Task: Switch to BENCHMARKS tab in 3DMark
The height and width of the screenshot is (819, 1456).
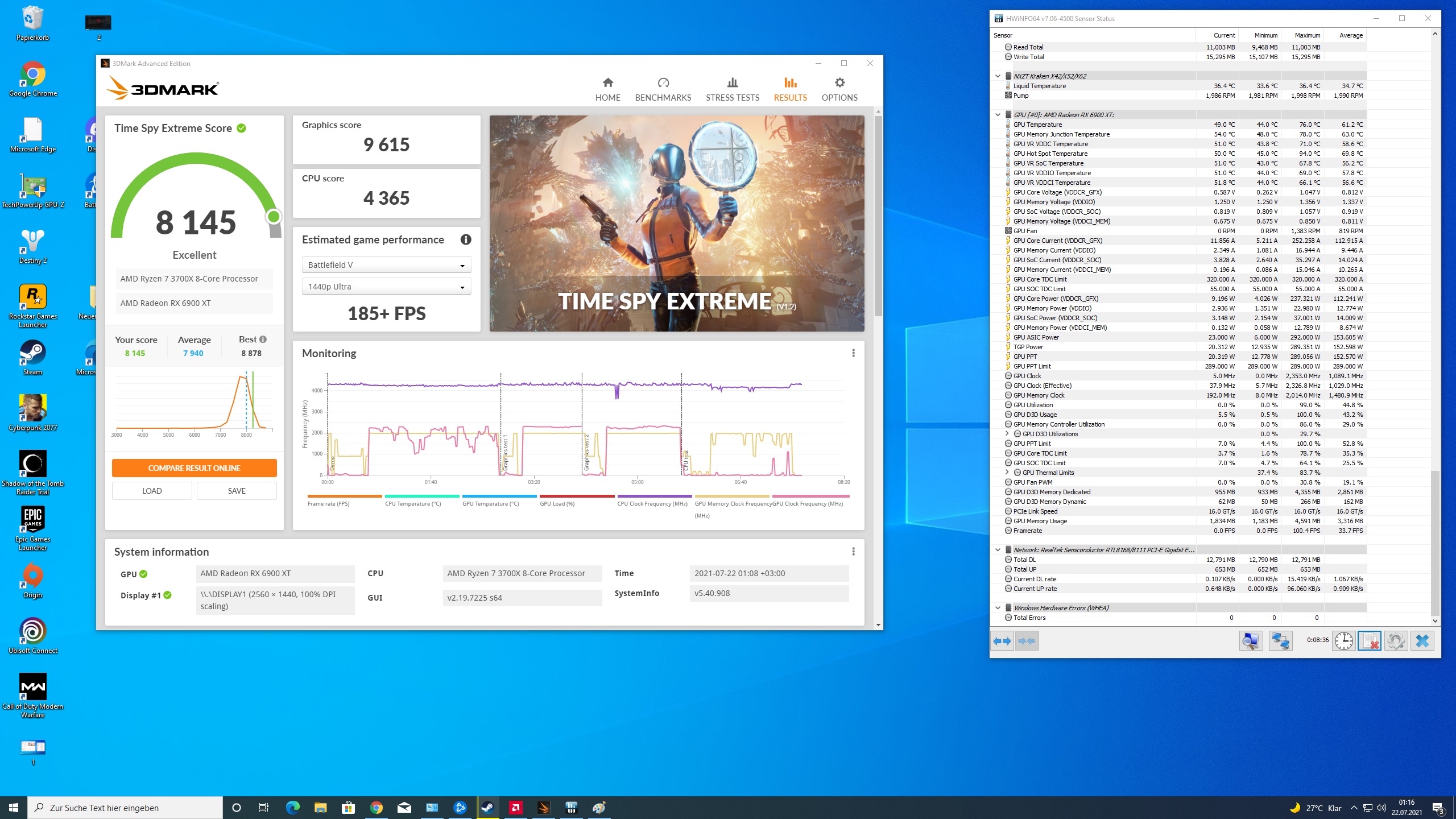Action: pos(663,89)
